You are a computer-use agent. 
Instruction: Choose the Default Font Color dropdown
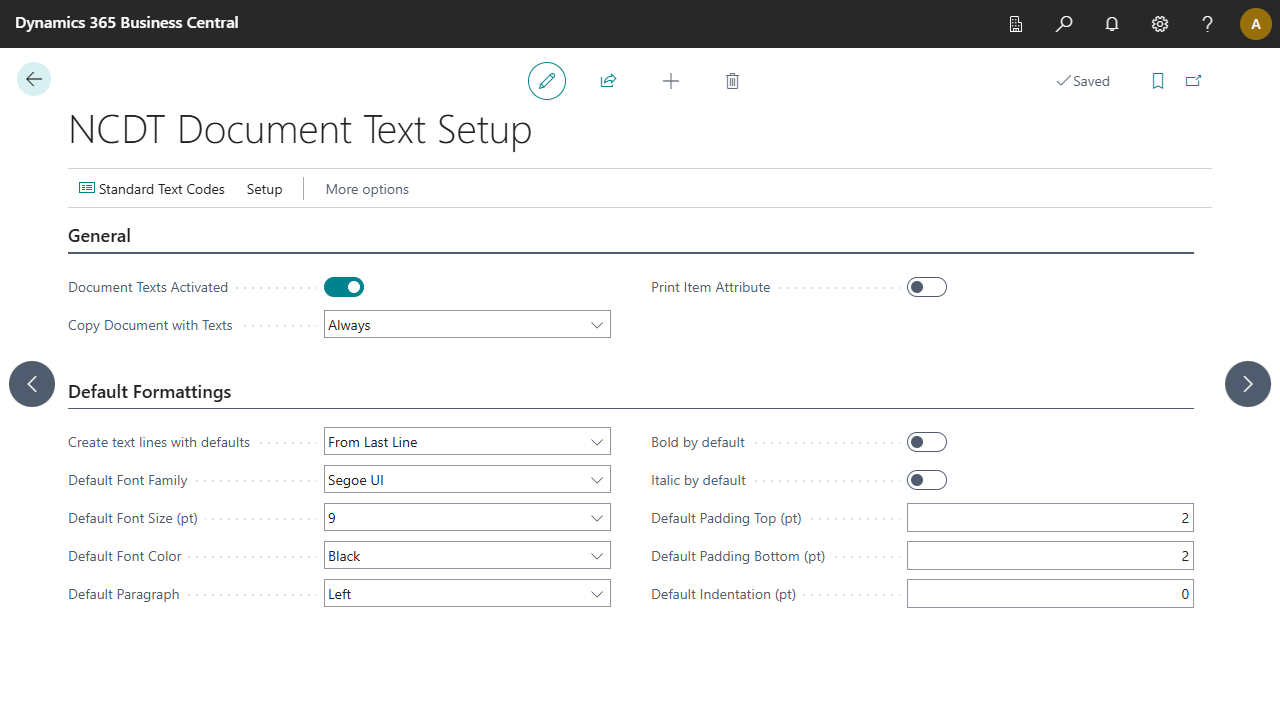pos(467,556)
